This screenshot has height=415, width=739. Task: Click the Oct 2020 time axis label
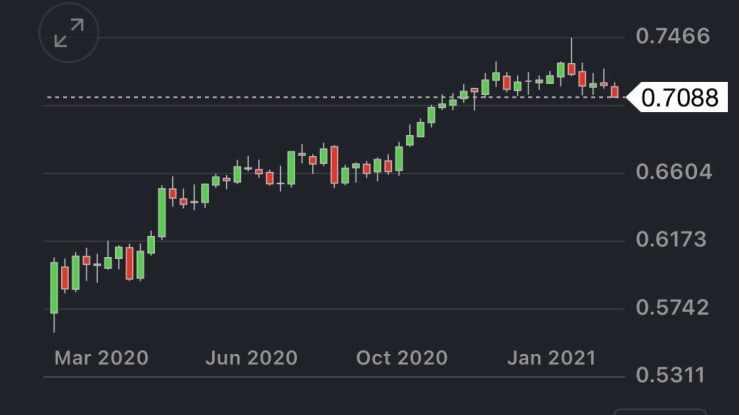401,357
